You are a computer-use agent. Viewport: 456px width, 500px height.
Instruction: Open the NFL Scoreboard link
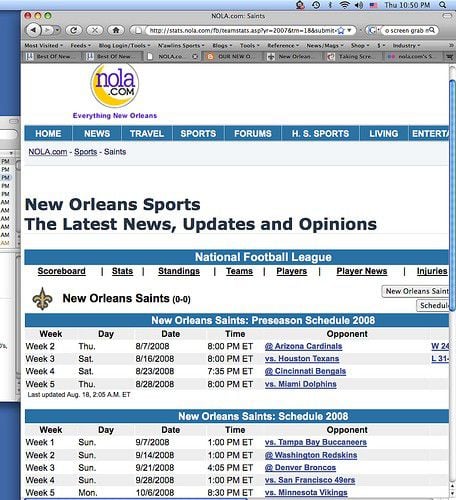(x=61, y=271)
